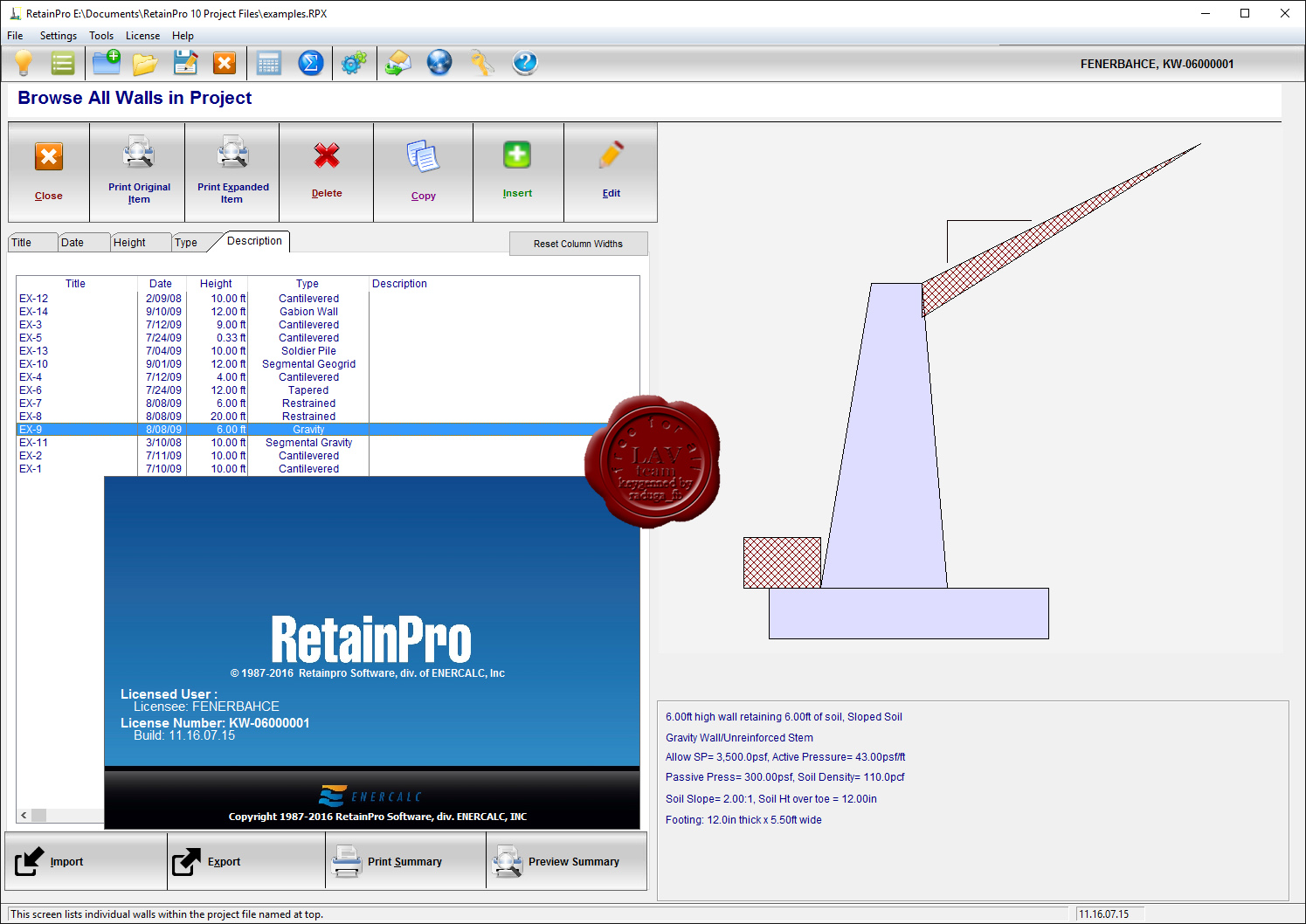The height and width of the screenshot is (924, 1306).
Task: Open the globe web toolbar icon
Action: point(439,63)
